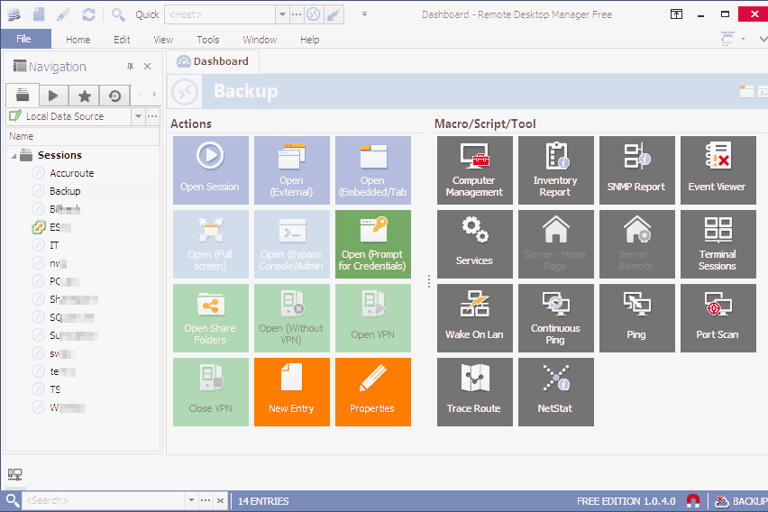768x512 pixels.
Task: Select the vault tree navigation tab
Action: 23,95
